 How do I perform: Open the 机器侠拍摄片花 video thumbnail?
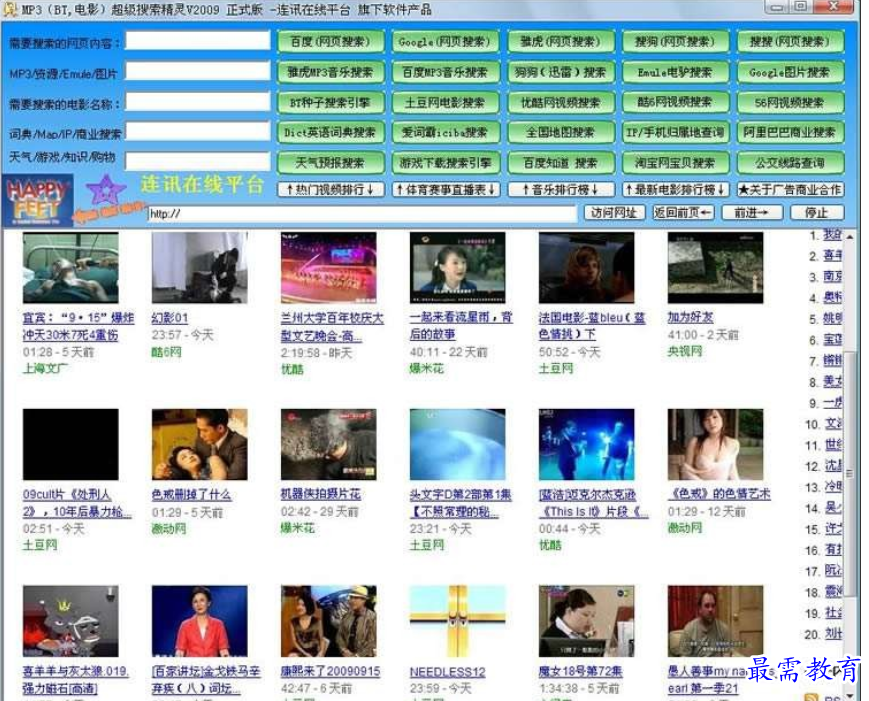329,444
